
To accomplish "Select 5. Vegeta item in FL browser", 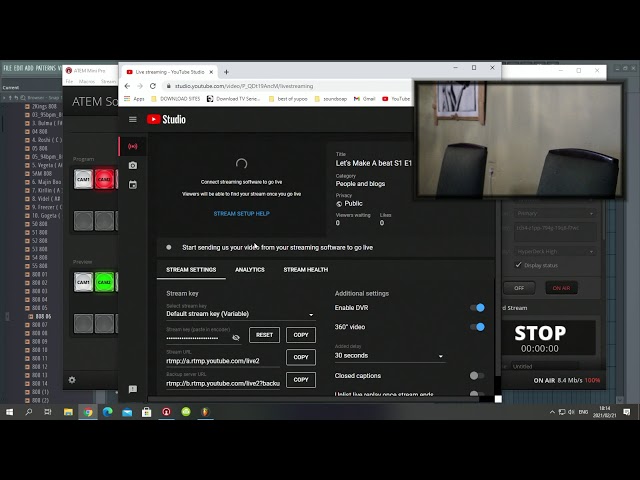I will [43, 165].
